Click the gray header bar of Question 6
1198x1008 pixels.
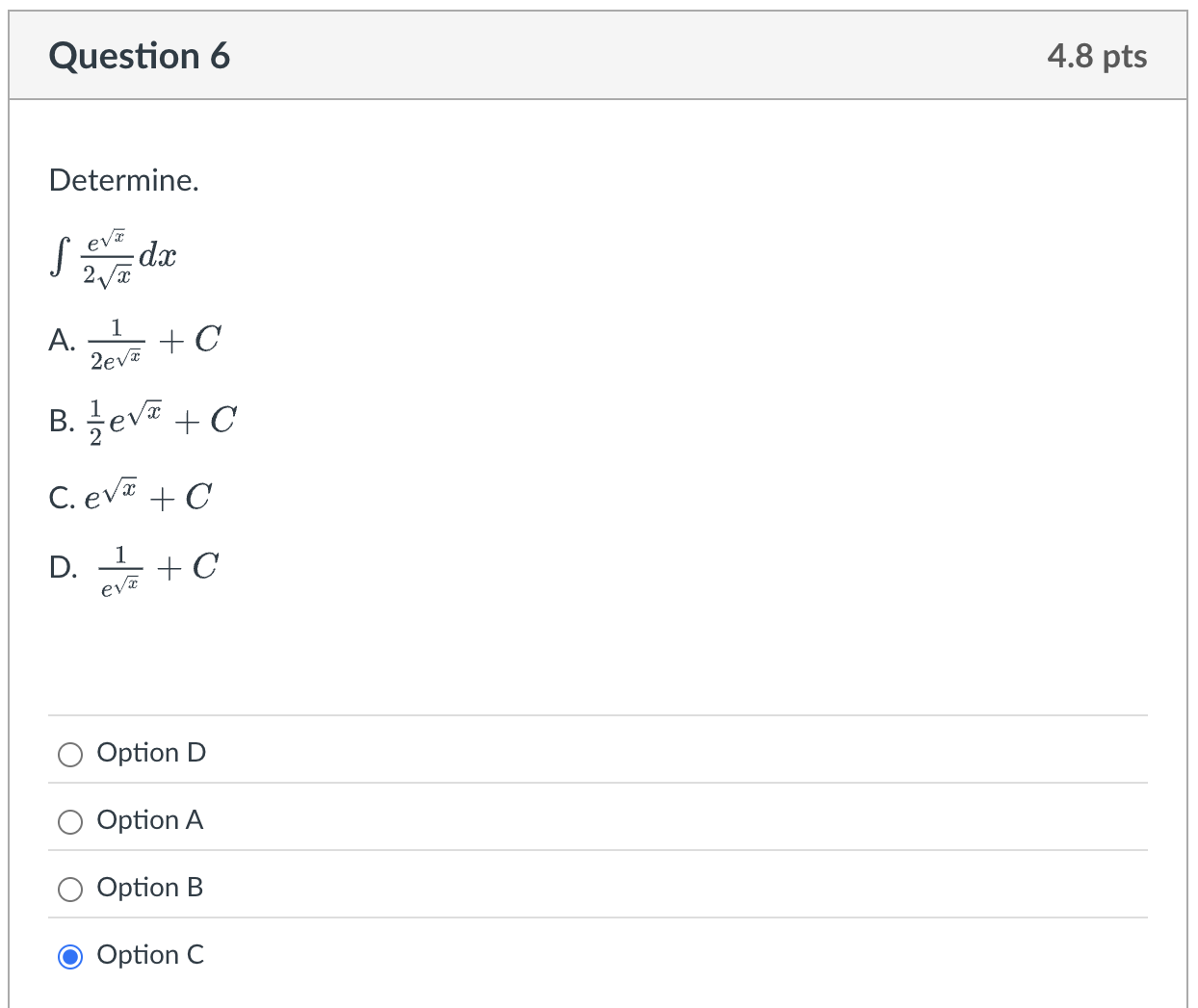(x=597, y=55)
